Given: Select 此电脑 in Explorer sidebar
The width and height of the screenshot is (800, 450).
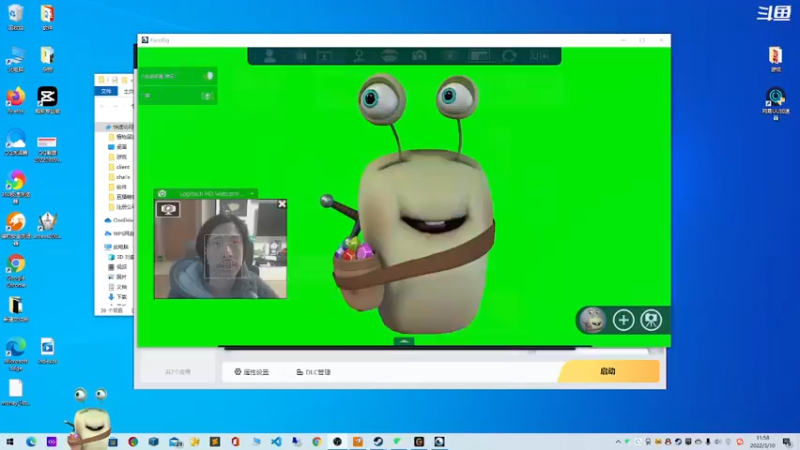Looking at the screenshot, I should pyautogui.click(x=117, y=247).
